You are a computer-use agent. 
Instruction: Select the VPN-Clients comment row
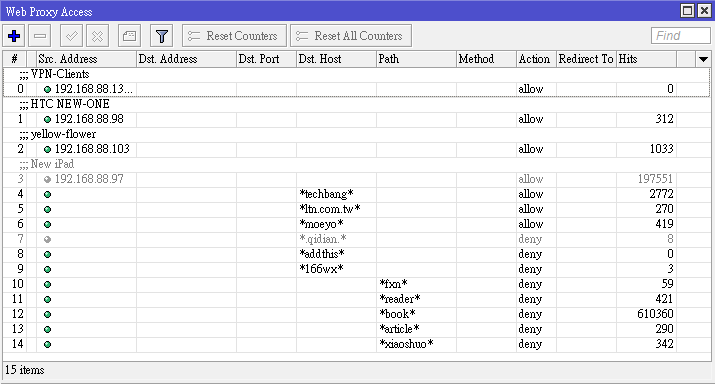(356, 74)
